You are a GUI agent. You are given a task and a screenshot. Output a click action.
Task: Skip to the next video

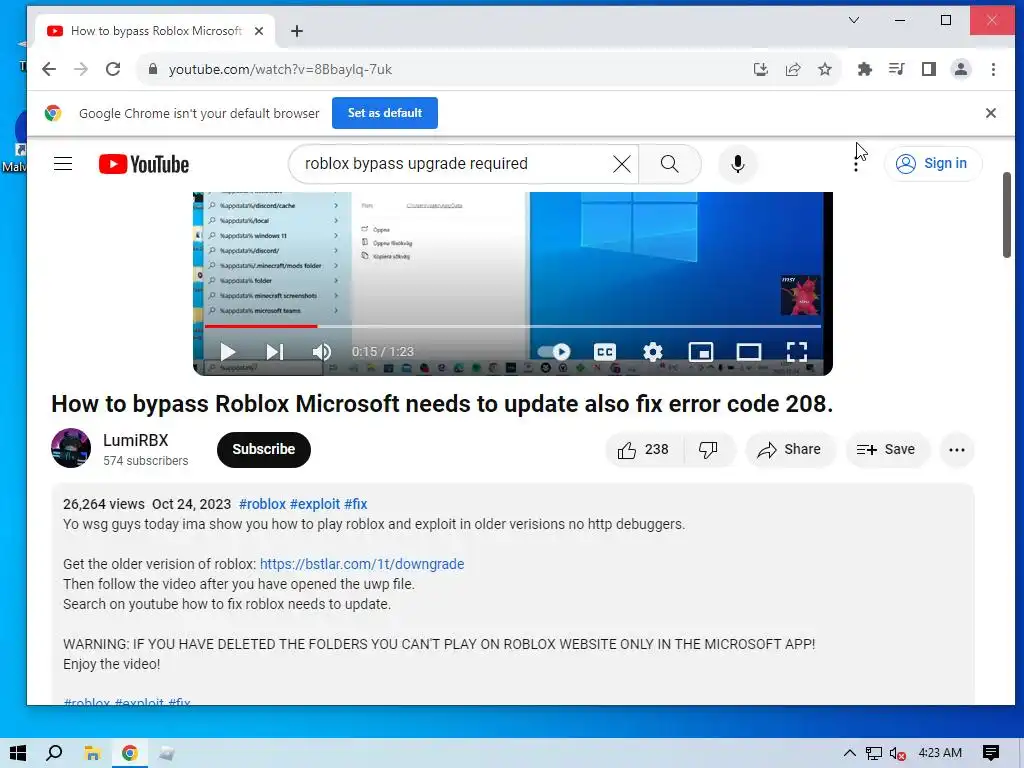click(x=274, y=351)
